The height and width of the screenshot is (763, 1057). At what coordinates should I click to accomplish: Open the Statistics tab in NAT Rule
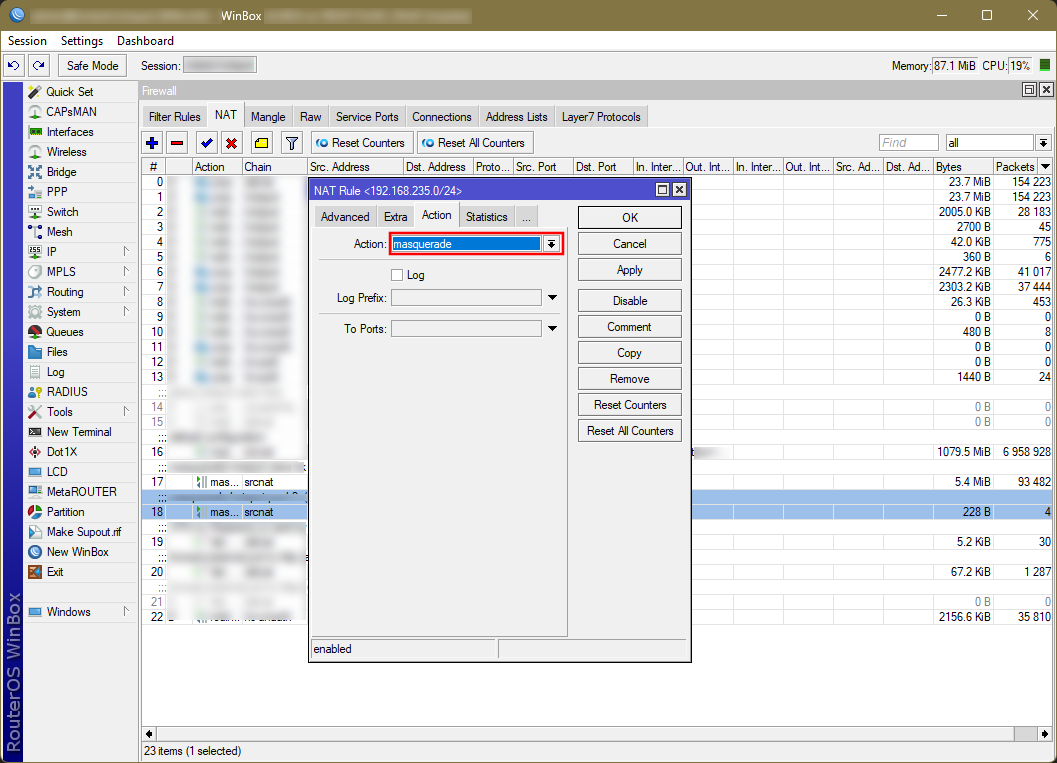click(x=486, y=217)
